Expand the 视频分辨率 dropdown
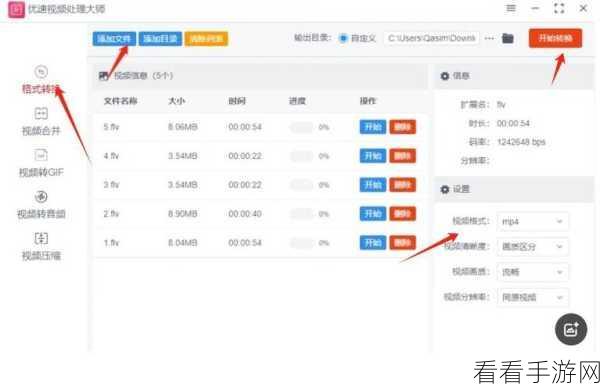The image size is (600, 391). [x=533, y=297]
